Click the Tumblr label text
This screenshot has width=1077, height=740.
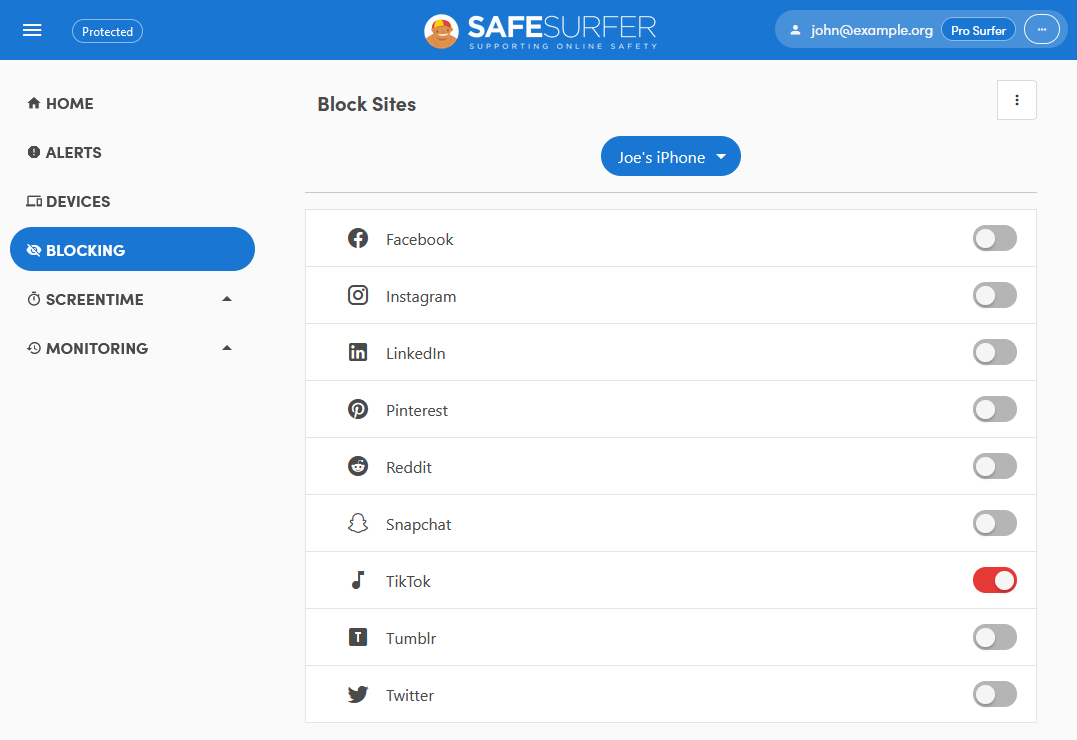coord(411,638)
